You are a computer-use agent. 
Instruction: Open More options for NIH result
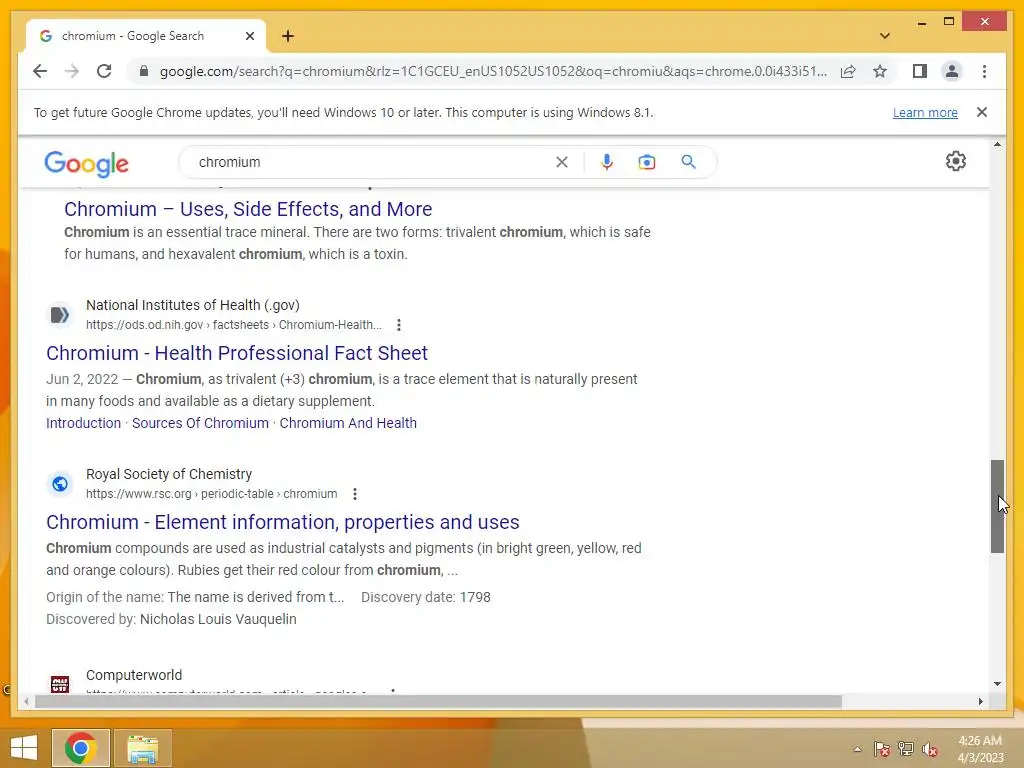point(398,325)
